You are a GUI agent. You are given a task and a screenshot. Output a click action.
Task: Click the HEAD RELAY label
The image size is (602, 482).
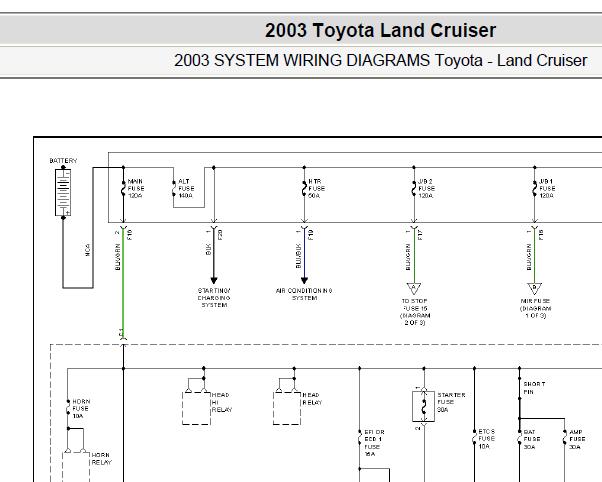click(x=312, y=399)
